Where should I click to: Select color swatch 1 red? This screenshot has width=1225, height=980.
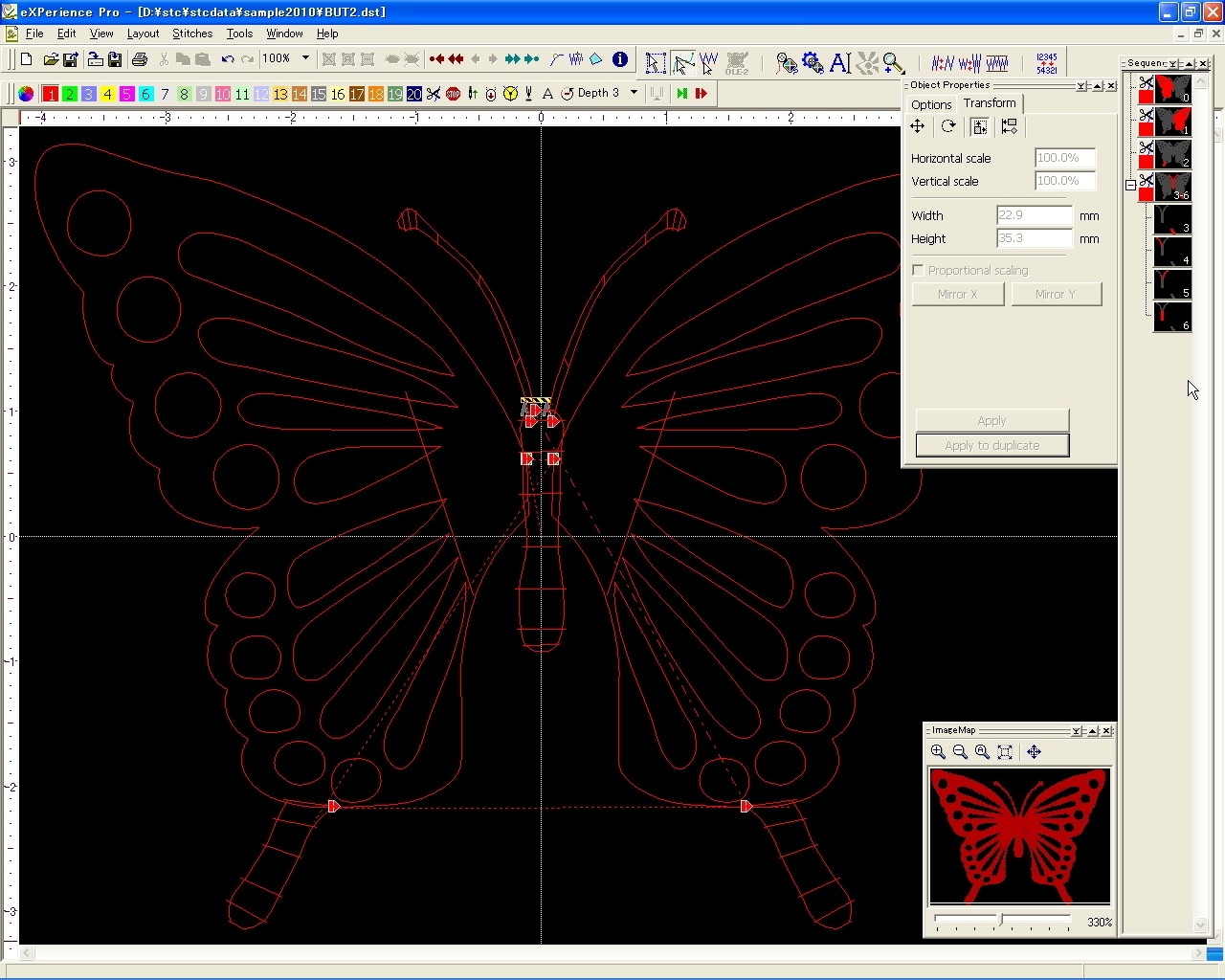[x=50, y=94]
